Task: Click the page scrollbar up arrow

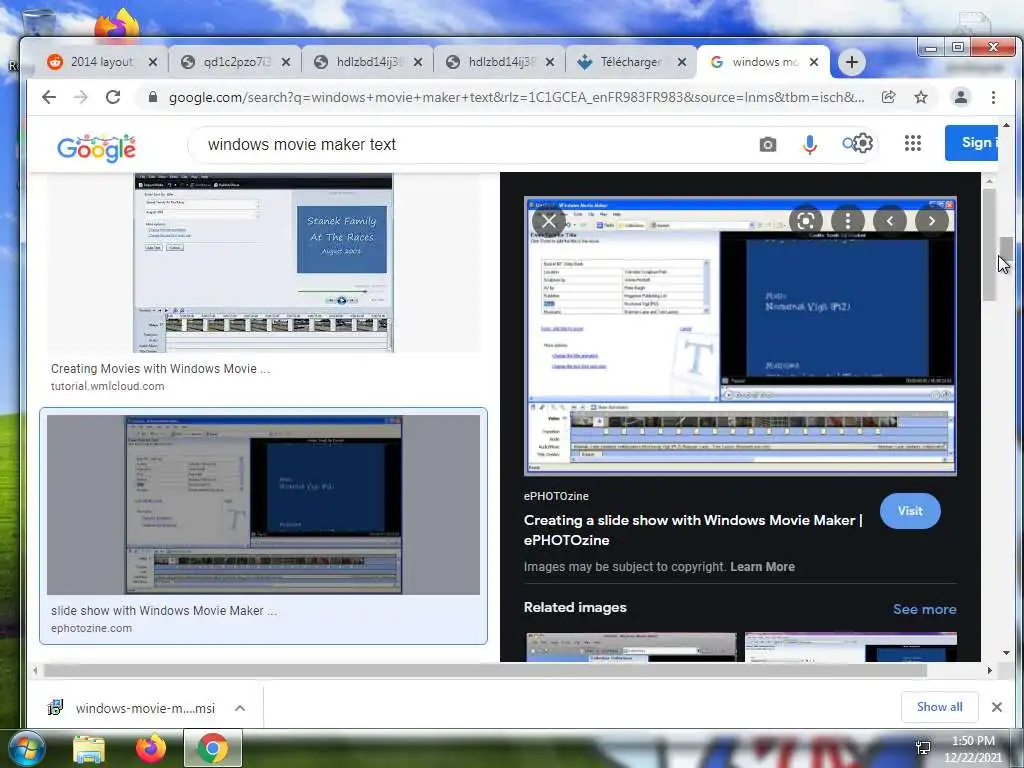Action: pos(1006,125)
